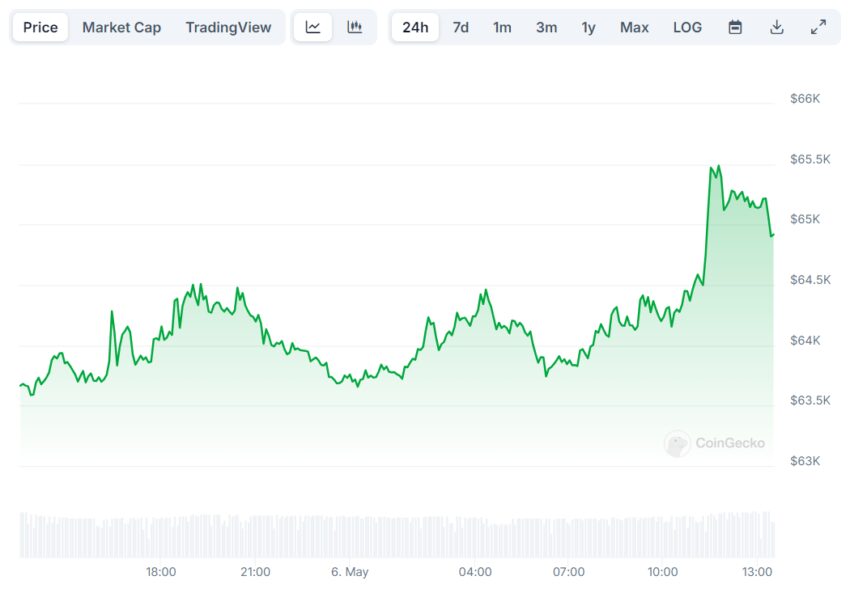Click the volume bars above 10:00
This screenshot has height=593, width=850.
(662, 537)
